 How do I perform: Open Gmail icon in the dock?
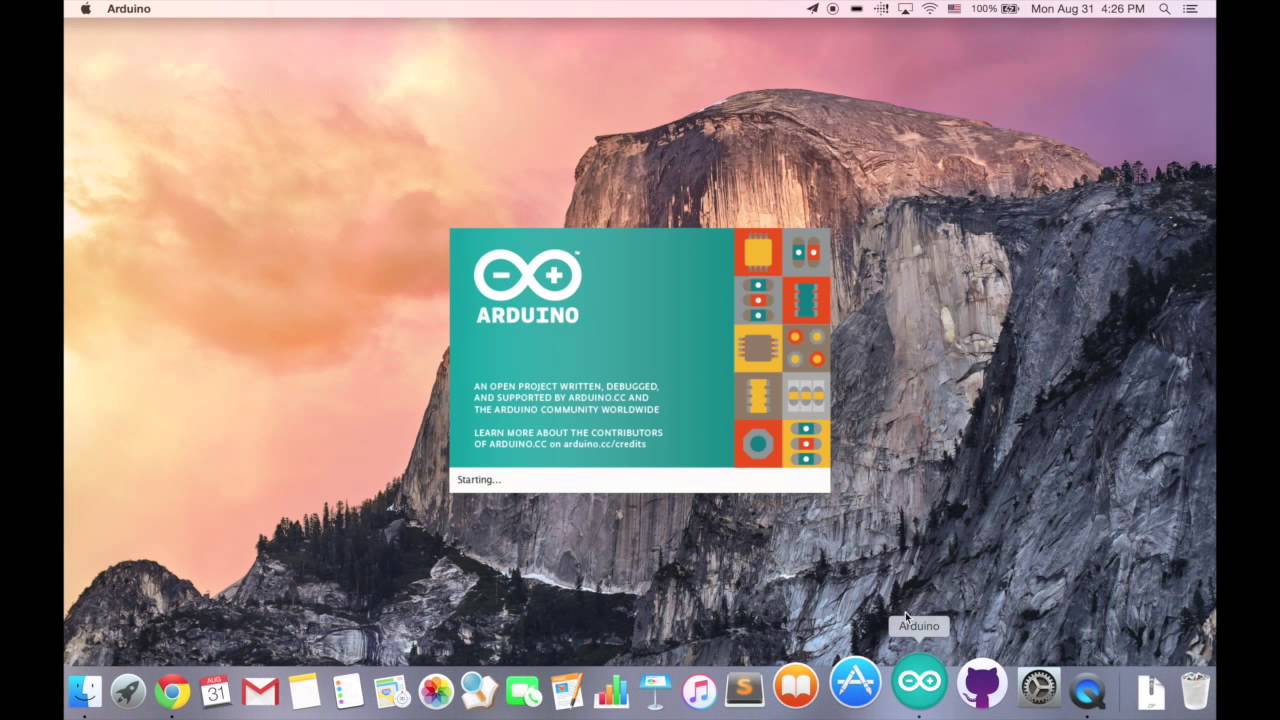coord(260,691)
